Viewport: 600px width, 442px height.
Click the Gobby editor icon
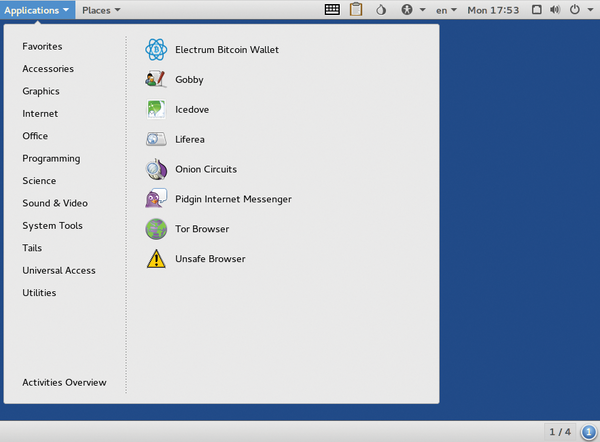156,79
